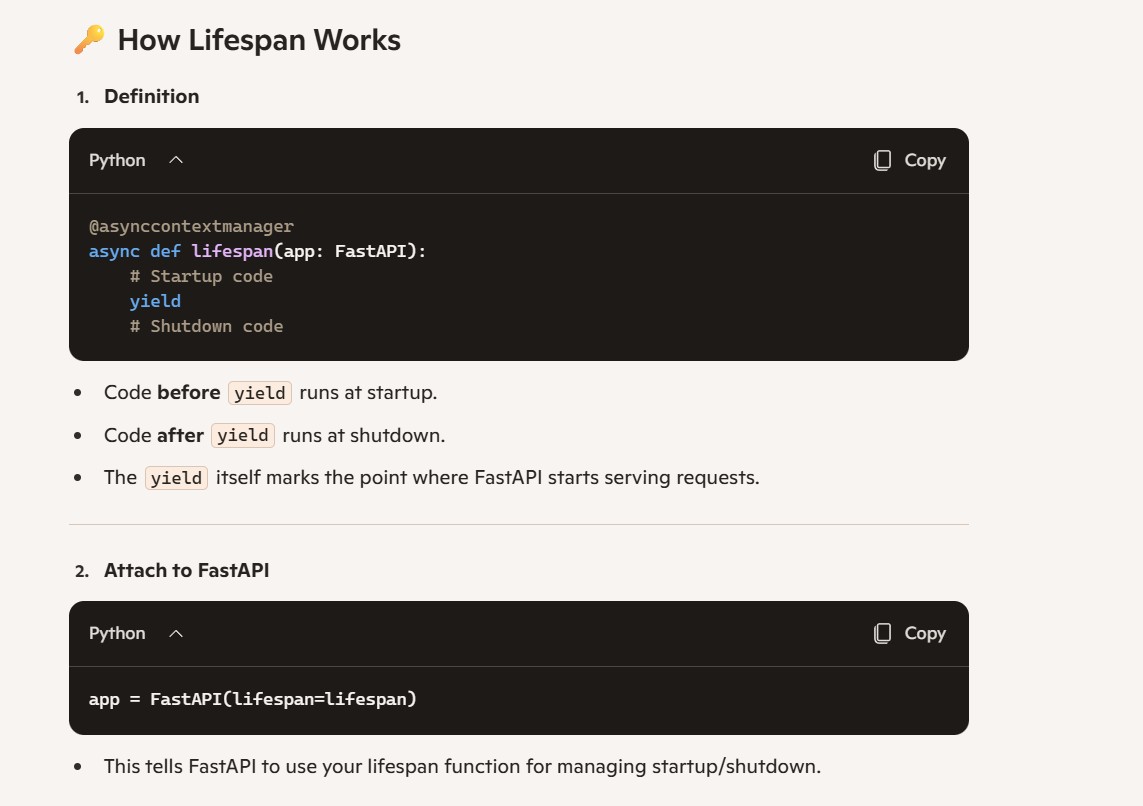Collapse the second Python code block with its chevron
Image resolution: width=1143 pixels, height=806 pixels.
tap(176, 633)
